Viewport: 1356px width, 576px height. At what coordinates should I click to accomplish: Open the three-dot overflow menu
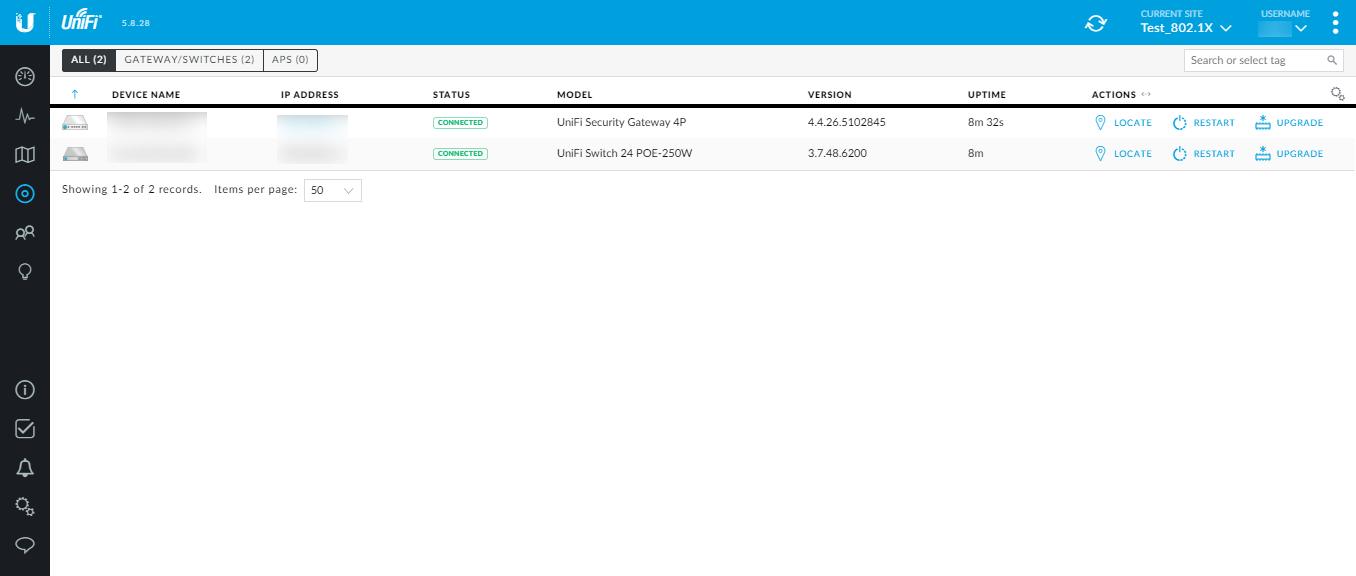pos(1335,22)
